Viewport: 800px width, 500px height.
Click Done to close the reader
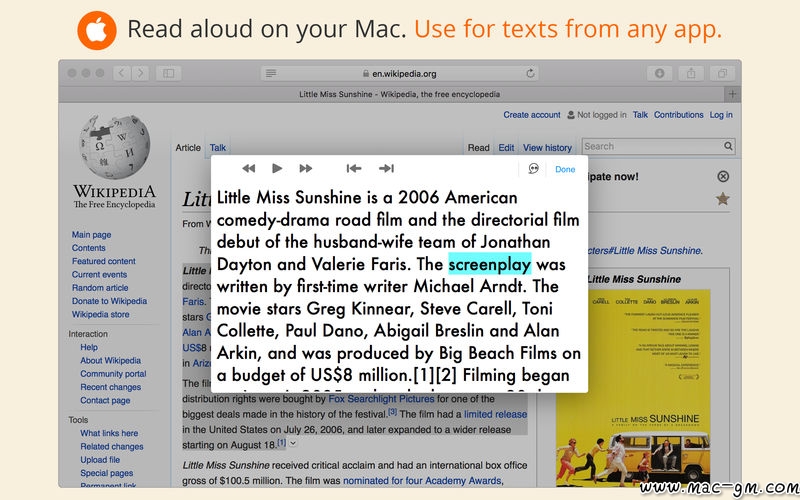click(x=565, y=169)
